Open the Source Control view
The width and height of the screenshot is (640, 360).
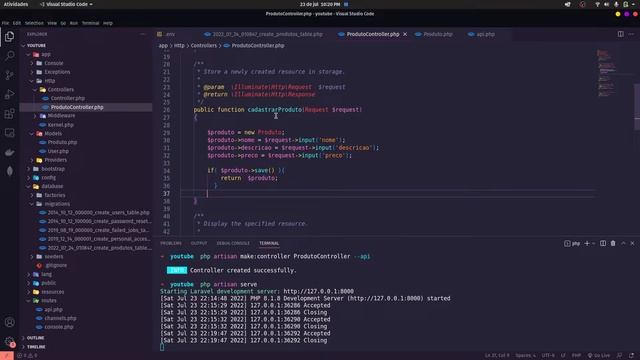point(9,75)
